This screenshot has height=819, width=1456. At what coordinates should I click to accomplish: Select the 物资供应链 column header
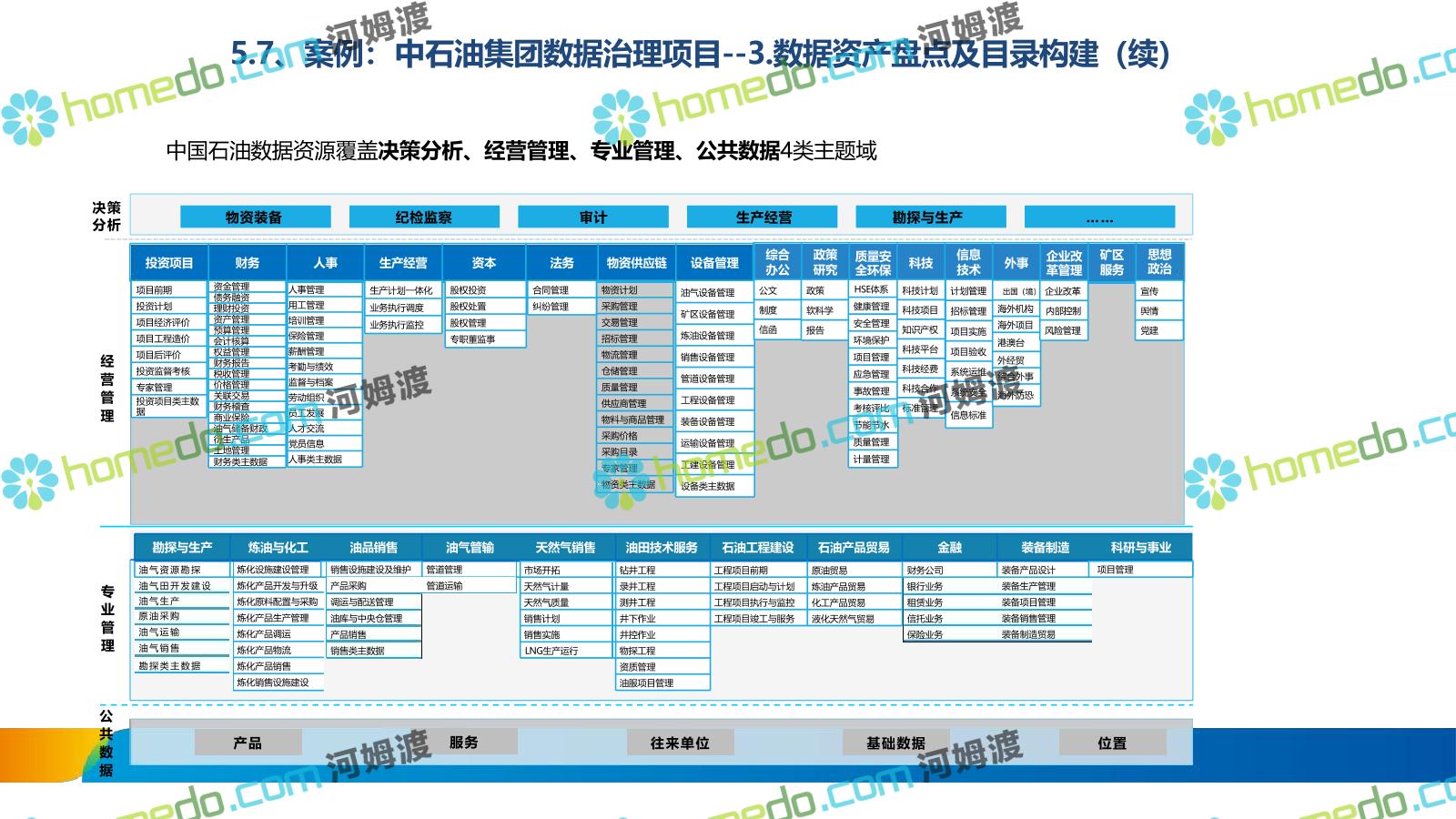click(636, 263)
